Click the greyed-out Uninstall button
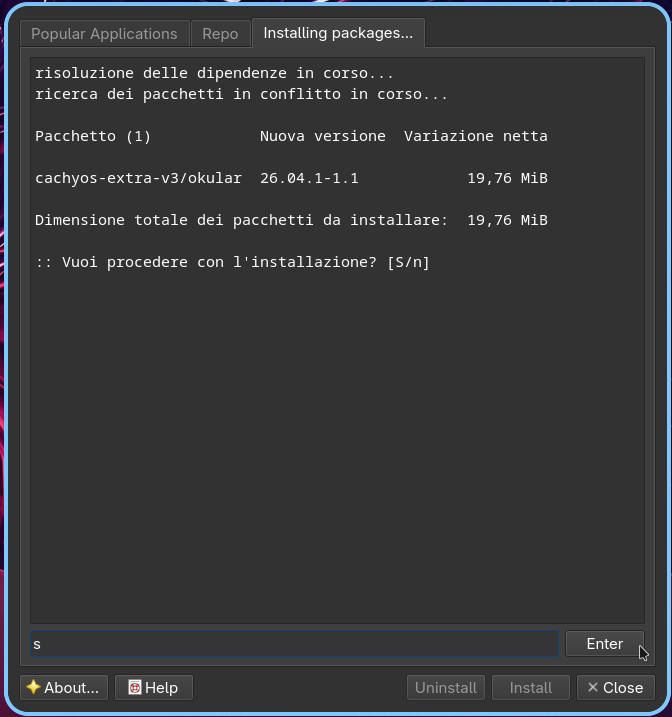 click(446, 687)
